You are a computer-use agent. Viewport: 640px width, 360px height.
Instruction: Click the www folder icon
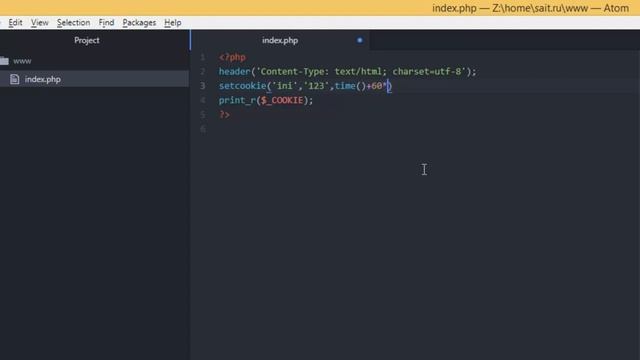pyautogui.click(x=4, y=61)
